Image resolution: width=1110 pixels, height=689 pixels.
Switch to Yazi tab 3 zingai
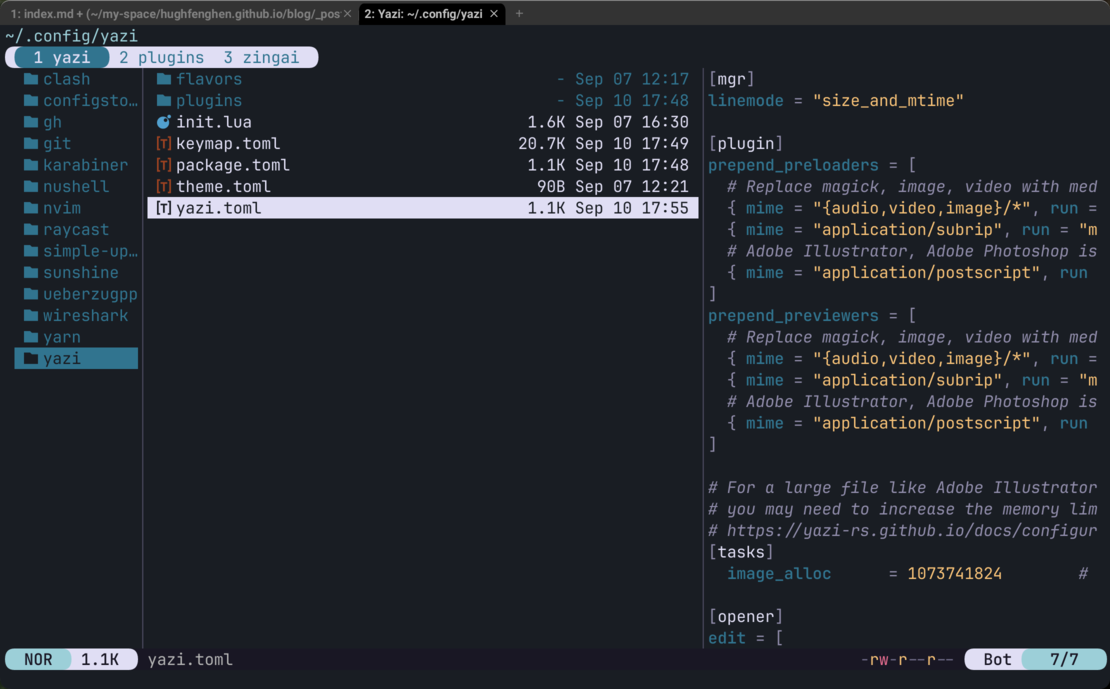tap(261, 57)
